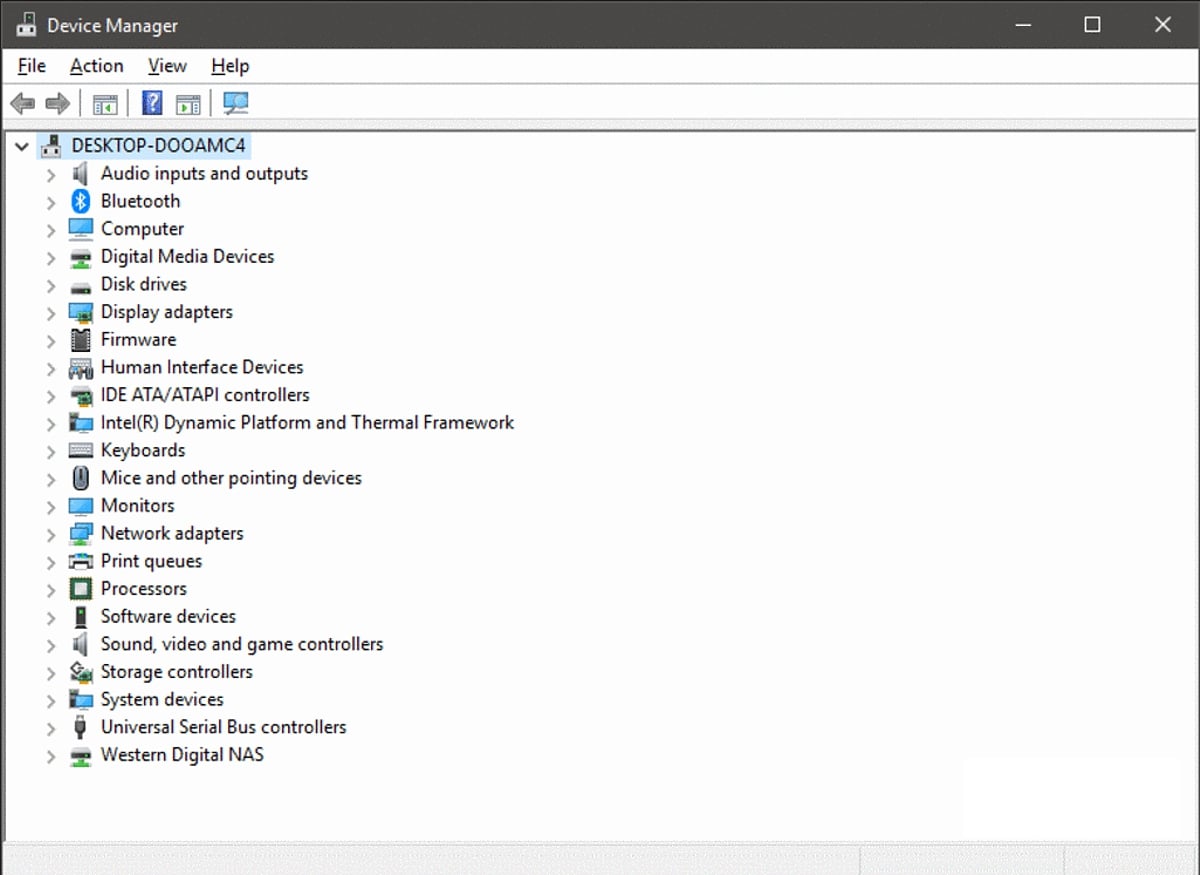Expand the Display adapters category
The width and height of the screenshot is (1200, 875).
pyautogui.click(x=51, y=313)
